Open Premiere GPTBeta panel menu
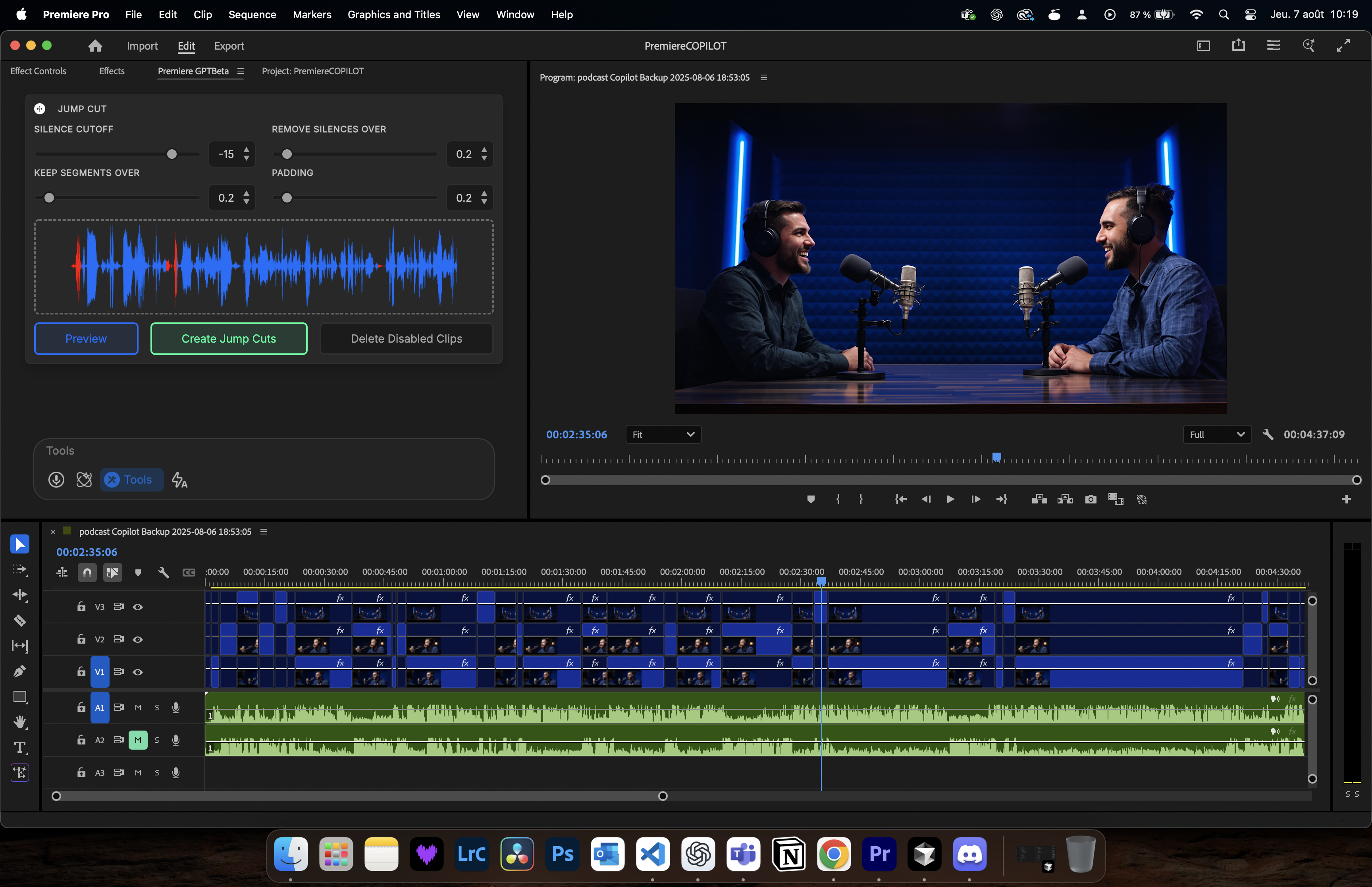Viewport: 1372px width, 887px height. click(241, 71)
